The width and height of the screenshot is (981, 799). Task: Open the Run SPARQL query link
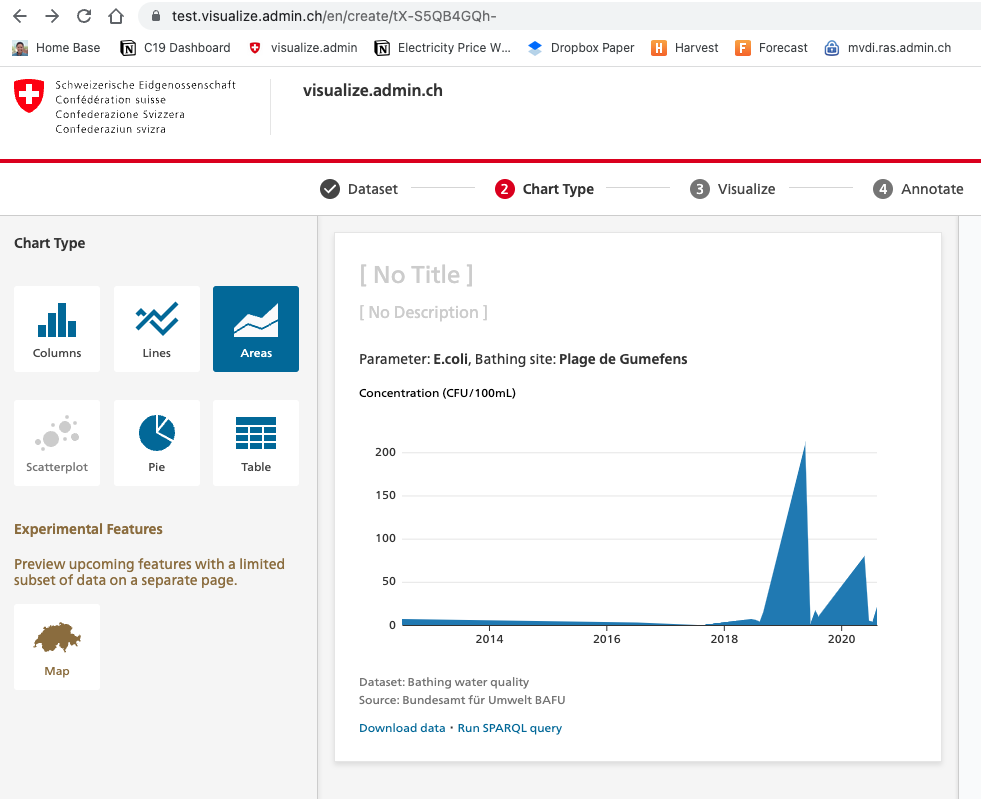(510, 727)
